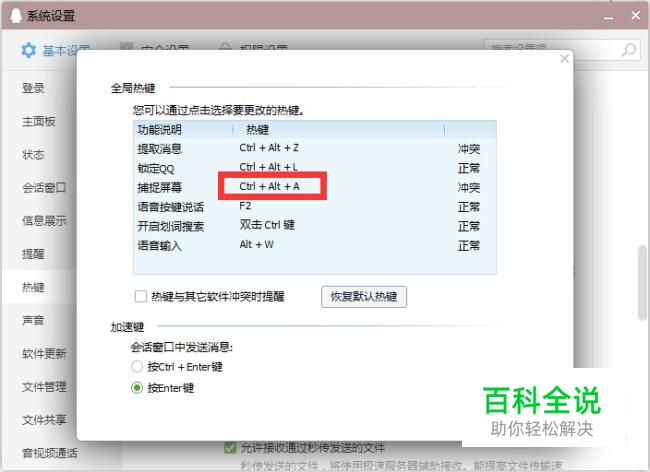This screenshot has height=472, width=650.
Task: Click the 锁定QQ row label
Action: click(156, 168)
